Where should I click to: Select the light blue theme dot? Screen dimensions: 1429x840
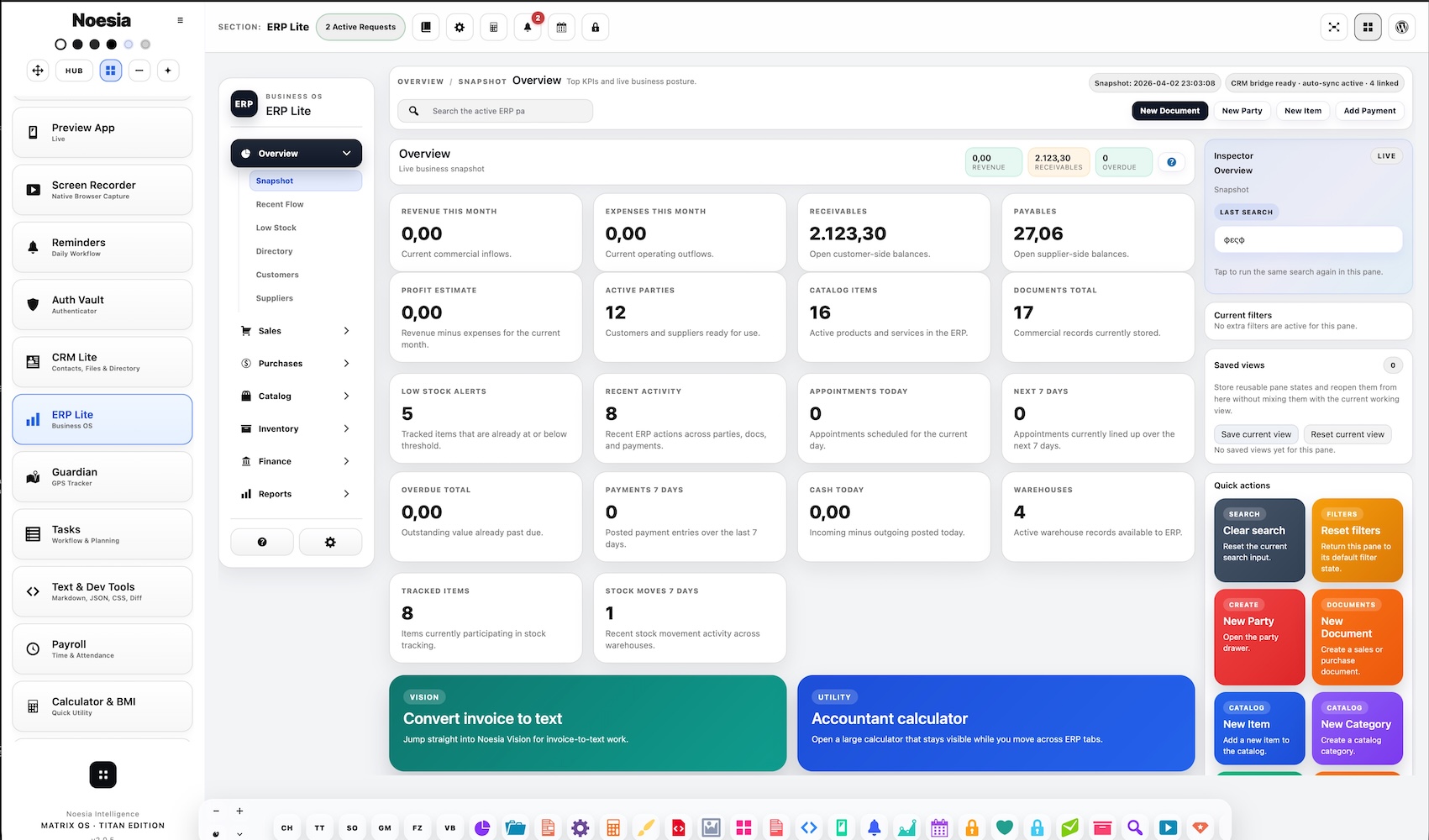(129, 45)
